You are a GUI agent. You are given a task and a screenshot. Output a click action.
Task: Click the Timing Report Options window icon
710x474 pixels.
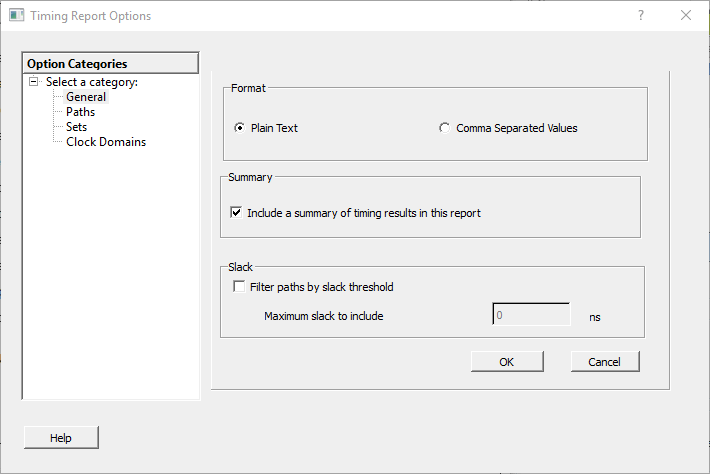[x=16, y=16]
